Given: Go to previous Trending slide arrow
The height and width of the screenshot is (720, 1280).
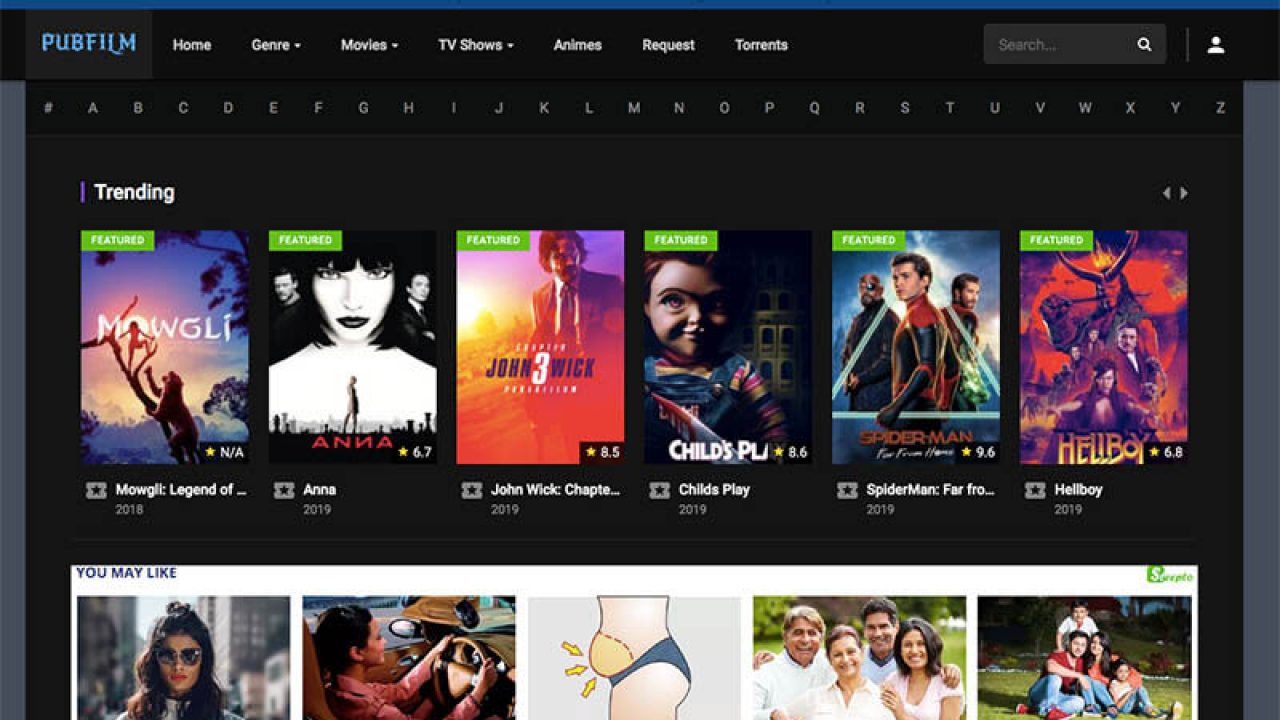Looking at the screenshot, I should pos(1166,193).
